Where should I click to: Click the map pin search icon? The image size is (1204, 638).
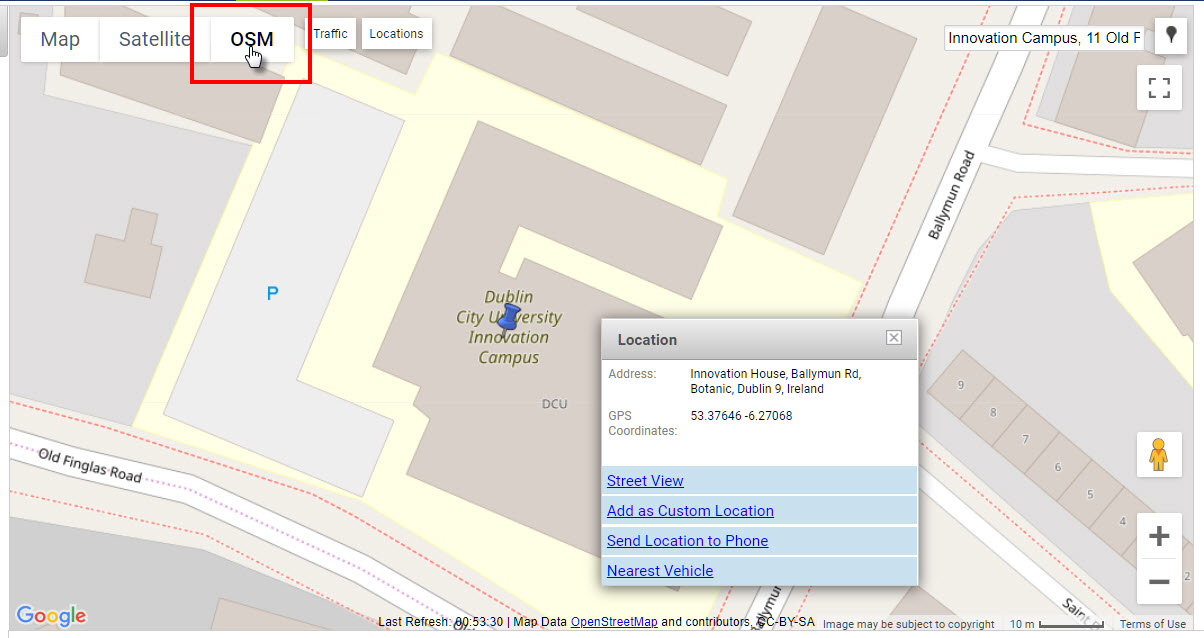(x=1170, y=35)
